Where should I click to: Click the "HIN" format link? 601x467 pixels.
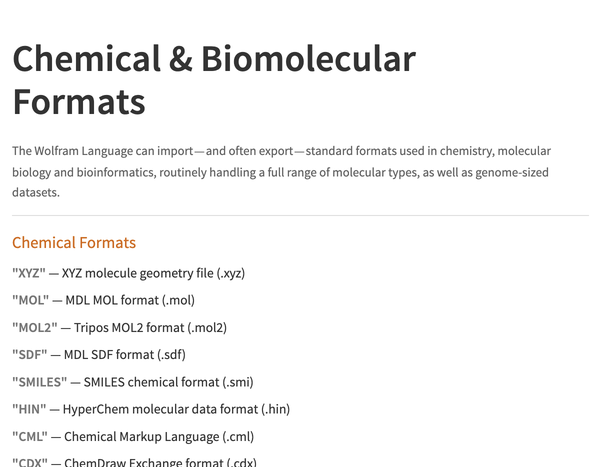pyautogui.click(x=29, y=409)
